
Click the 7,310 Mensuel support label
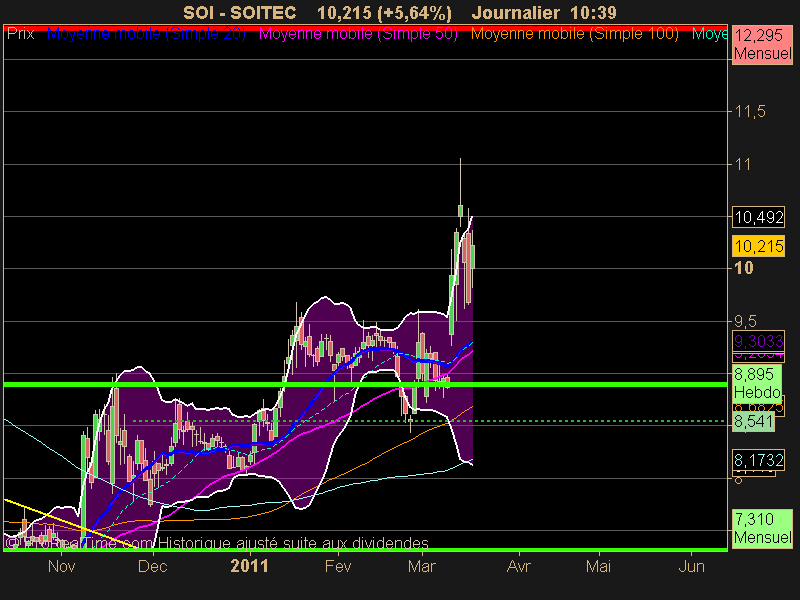click(x=762, y=529)
